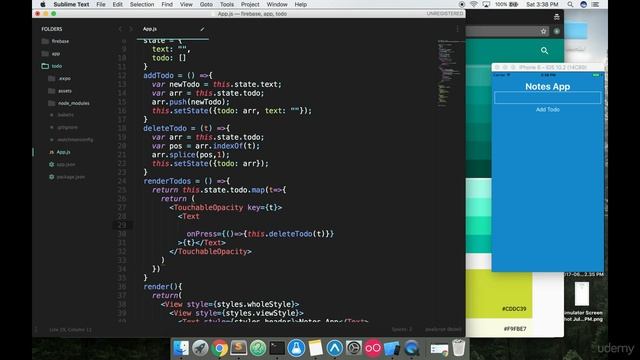Open the Selection menu
This screenshot has height=360, width=640.
142,4
